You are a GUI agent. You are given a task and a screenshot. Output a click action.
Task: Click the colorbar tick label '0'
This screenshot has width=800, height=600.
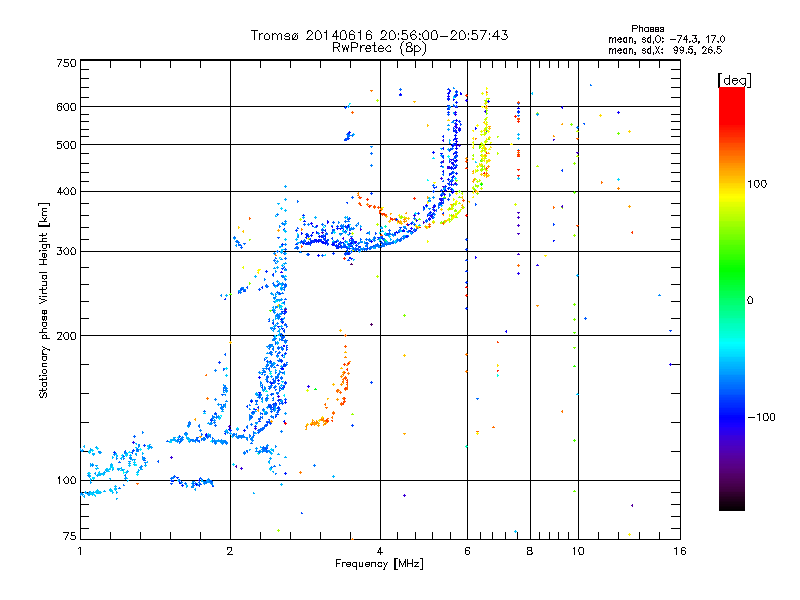[x=750, y=301]
